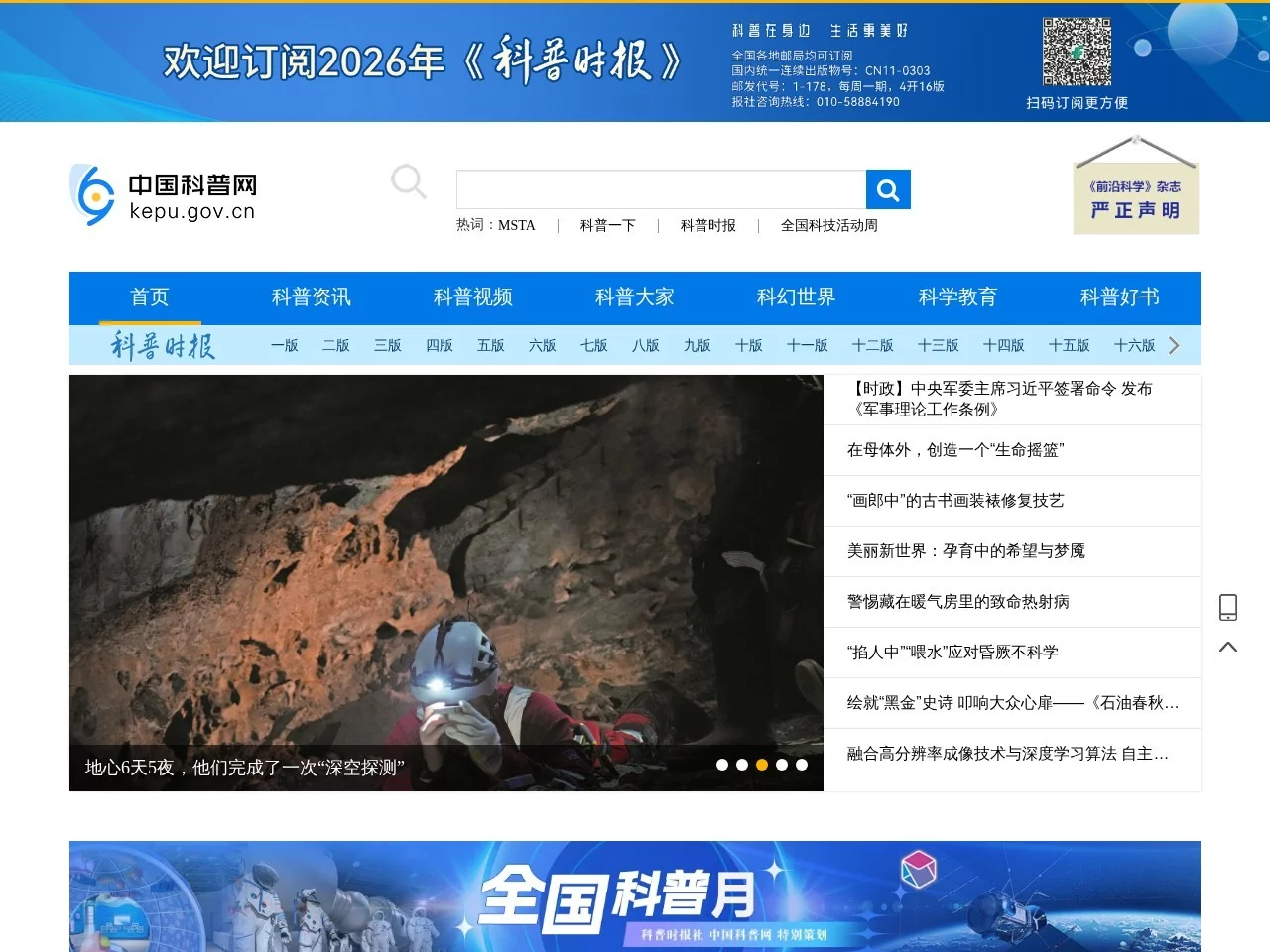Image resolution: width=1270 pixels, height=952 pixels.
Task: Expand more editions with the right chevron
Action: (x=1174, y=345)
